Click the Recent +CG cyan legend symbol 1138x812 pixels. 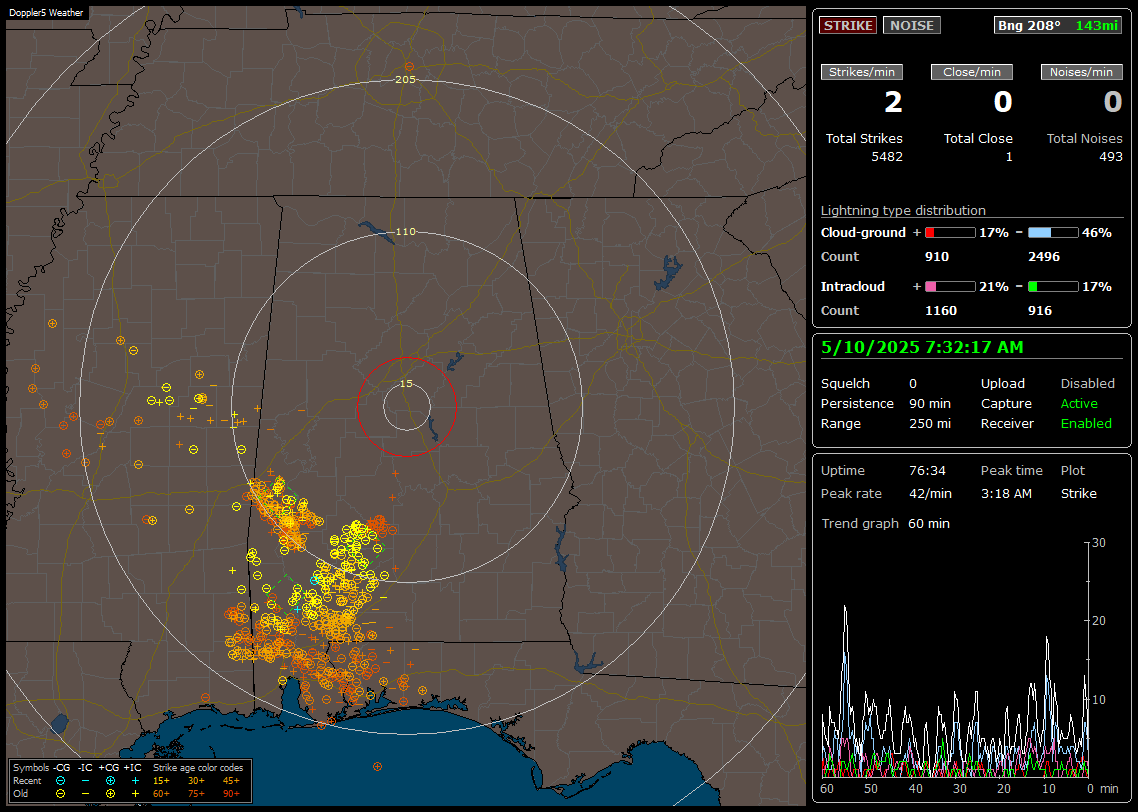pos(110,781)
